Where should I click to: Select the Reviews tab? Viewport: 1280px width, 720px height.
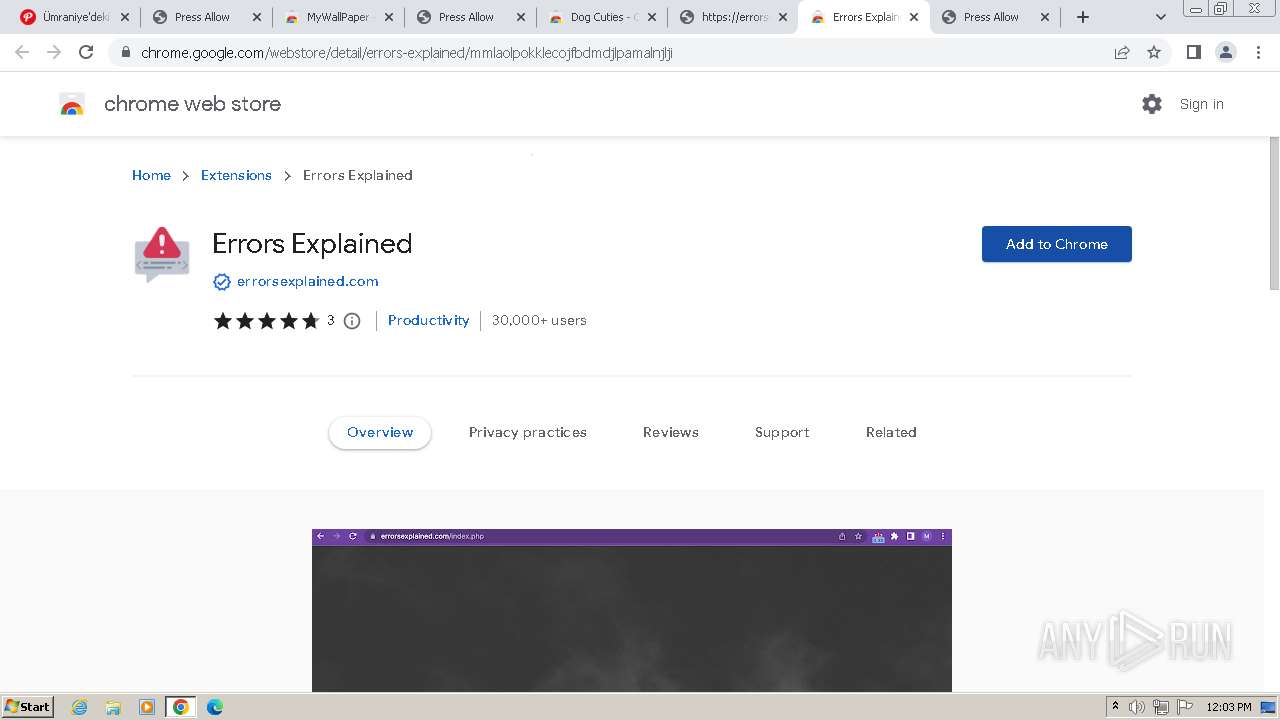(x=671, y=432)
